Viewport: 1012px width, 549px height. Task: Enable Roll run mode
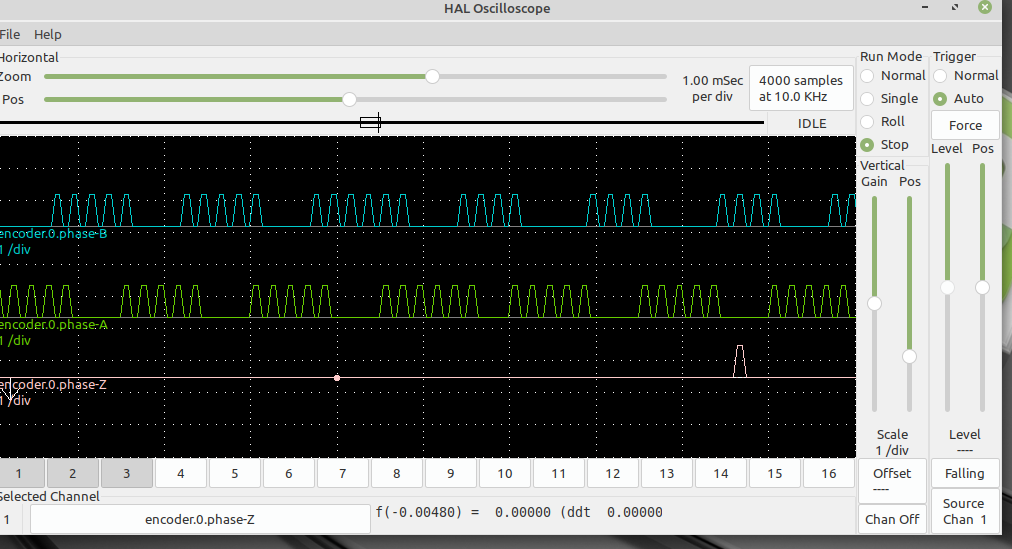tap(867, 122)
